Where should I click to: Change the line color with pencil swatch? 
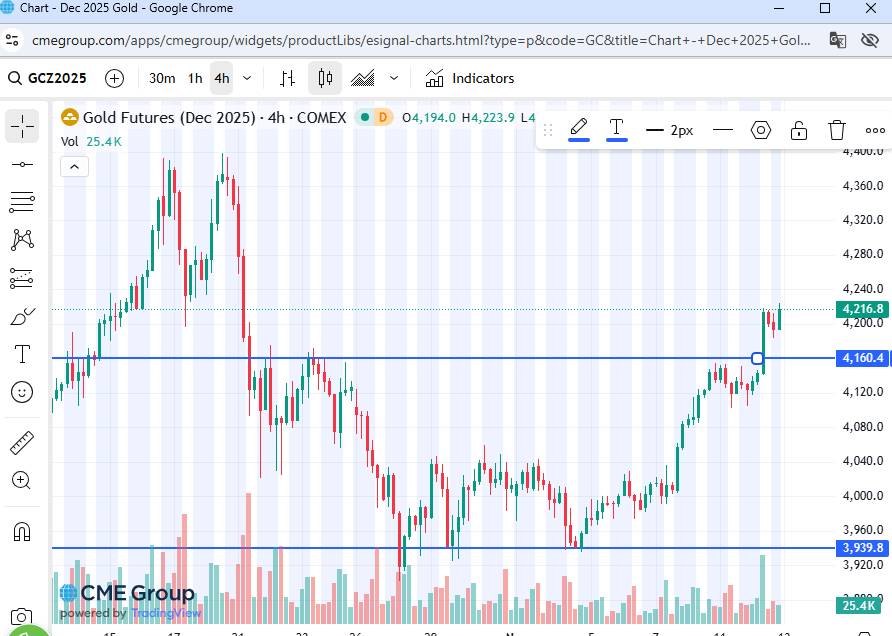point(579,130)
